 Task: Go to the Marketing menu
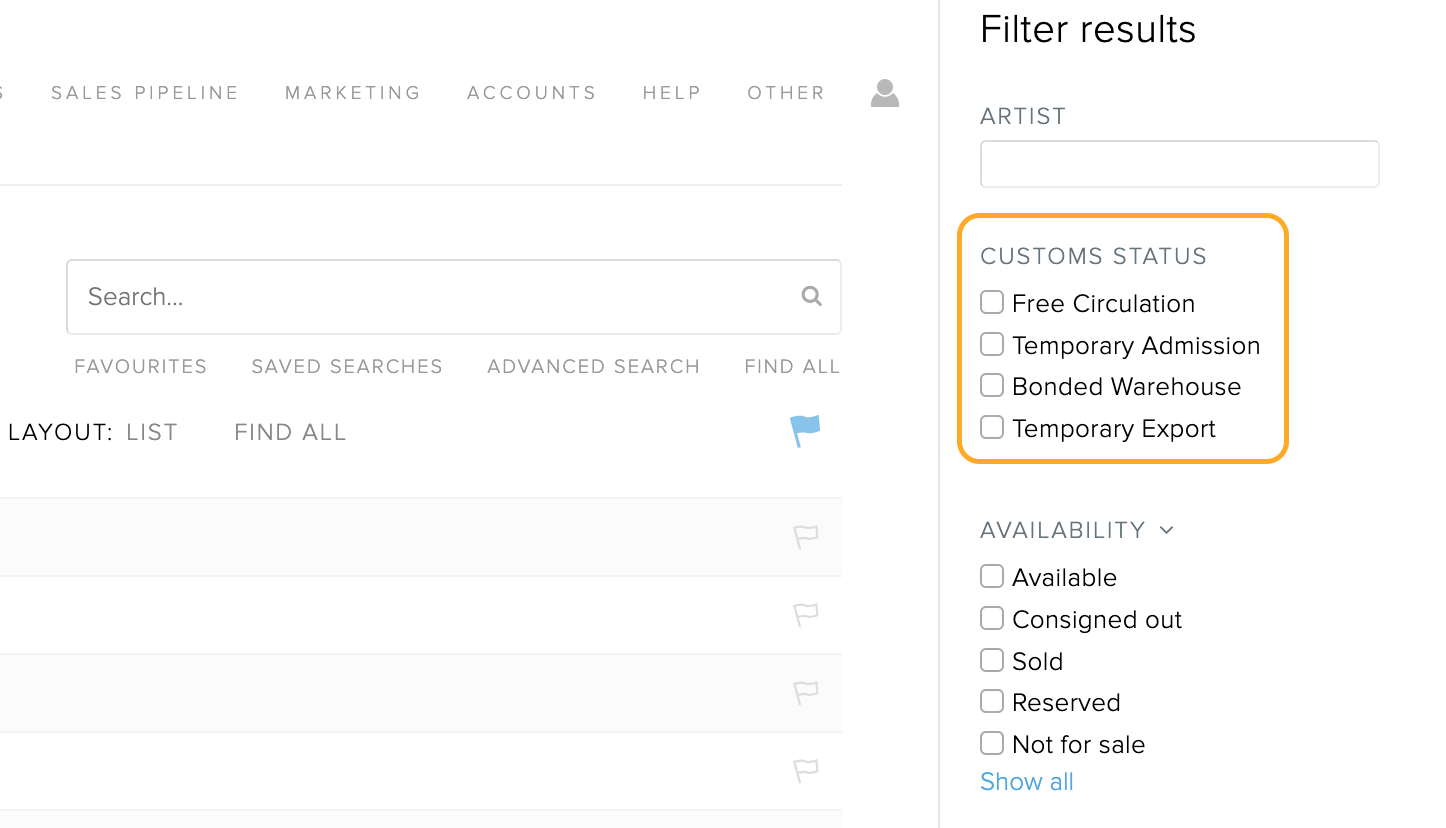(353, 93)
